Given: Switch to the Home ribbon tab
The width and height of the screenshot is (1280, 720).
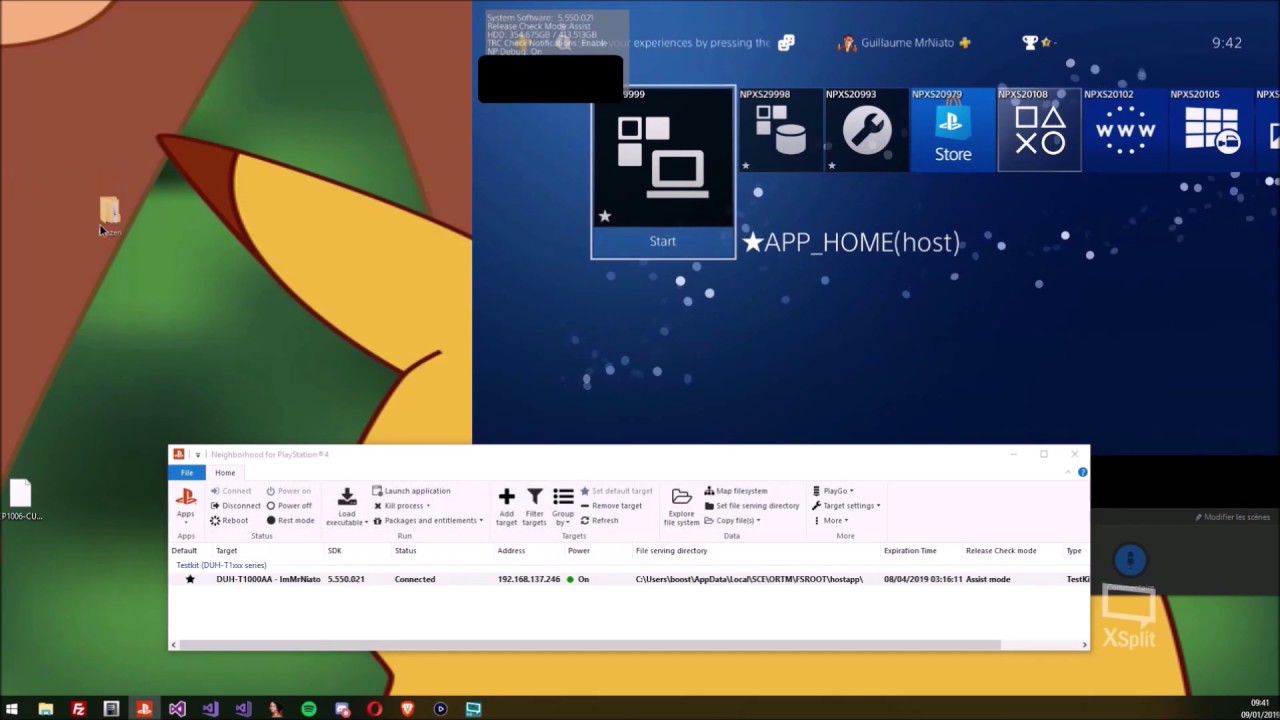Looking at the screenshot, I should click(225, 472).
